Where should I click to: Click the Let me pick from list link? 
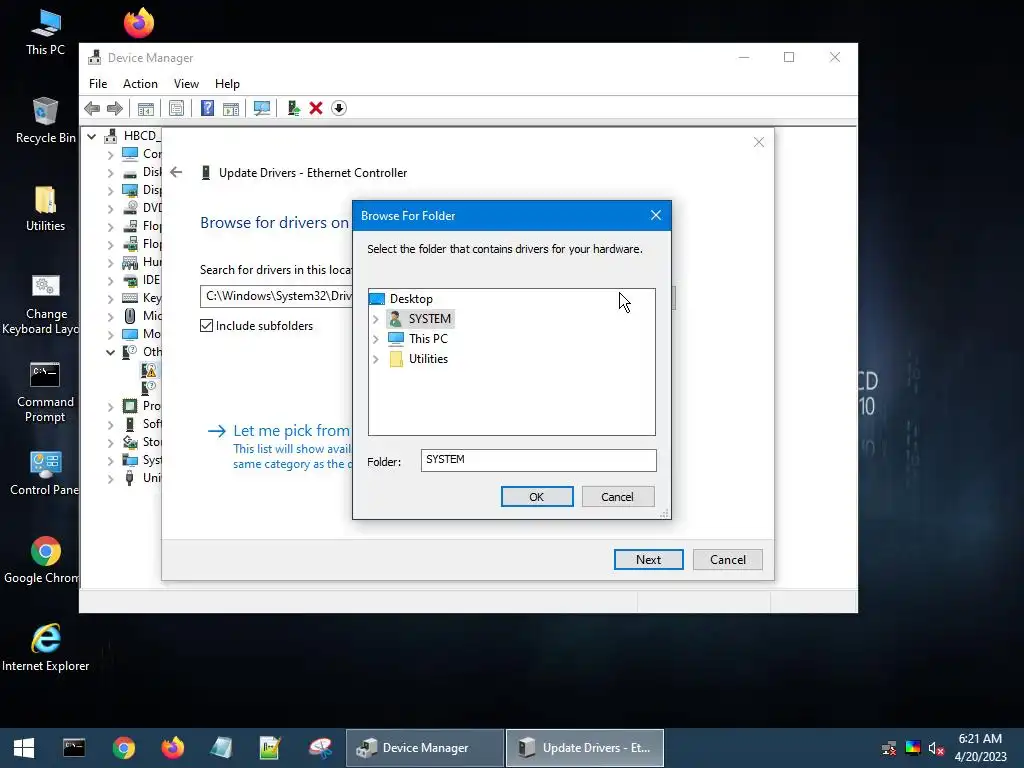tap(291, 431)
